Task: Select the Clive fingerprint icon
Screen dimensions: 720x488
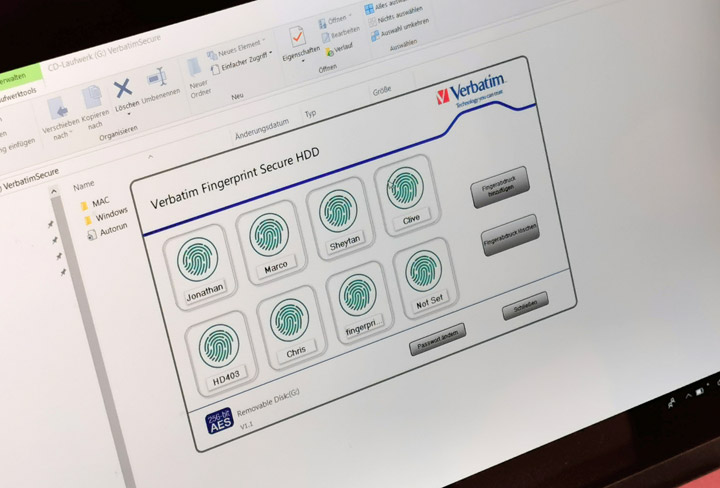Action: coord(405,188)
